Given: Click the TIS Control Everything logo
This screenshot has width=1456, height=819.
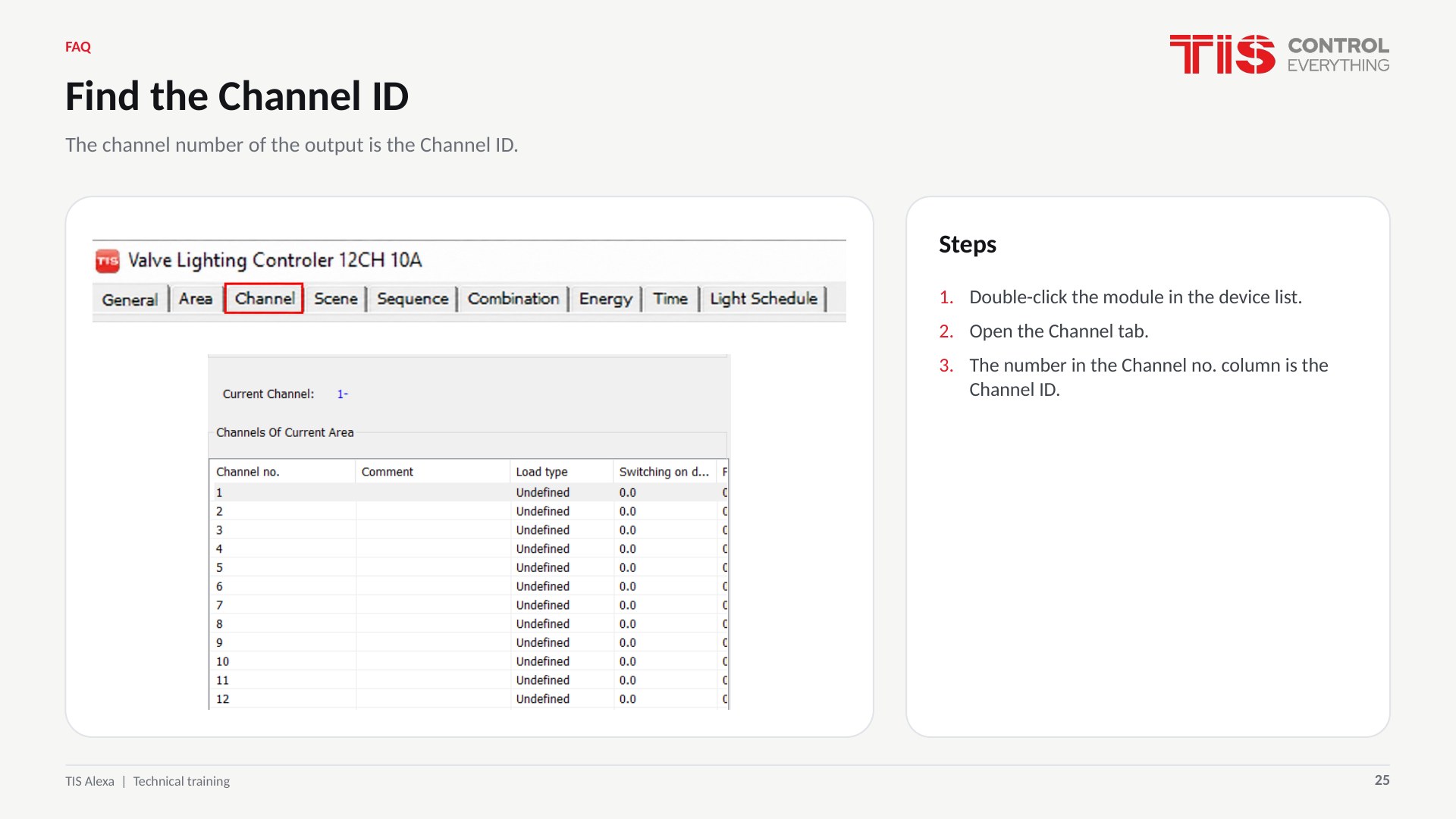Looking at the screenshot, I should [1279, 55].
